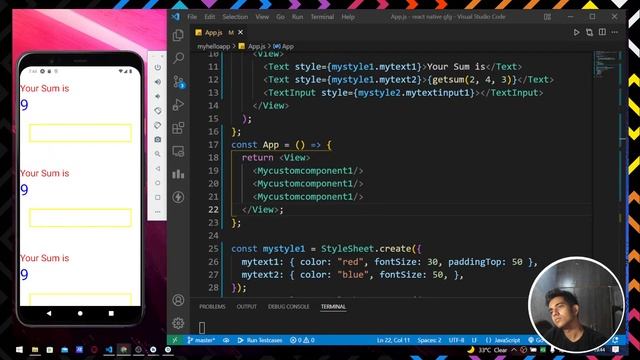640x360 pixels.
Task: Close the App.js editor tab
Action: pos(240,32)
